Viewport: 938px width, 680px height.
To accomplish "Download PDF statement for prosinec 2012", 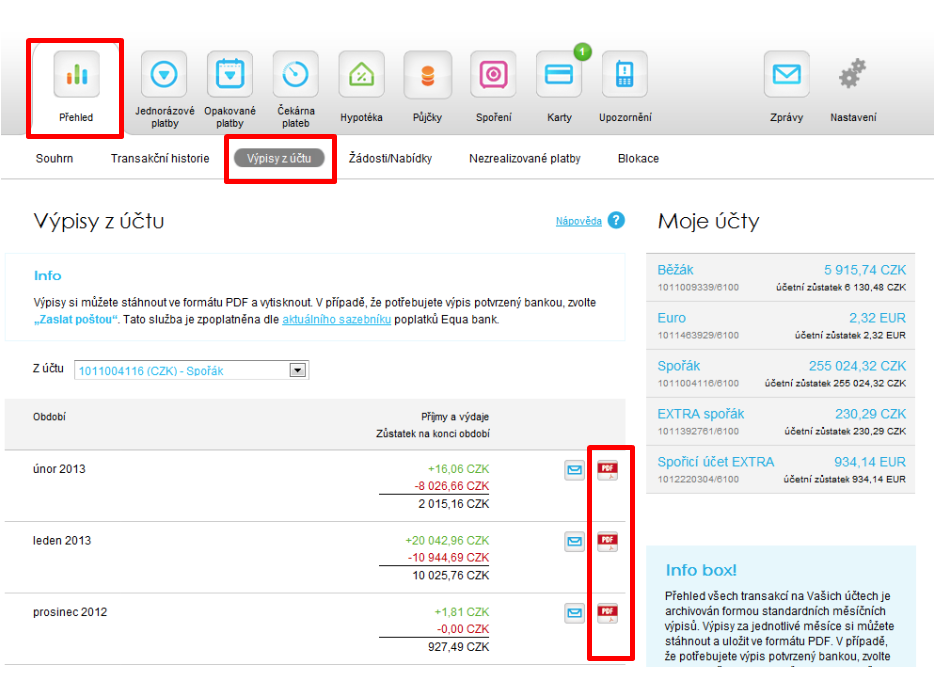I will click(607, 613).
